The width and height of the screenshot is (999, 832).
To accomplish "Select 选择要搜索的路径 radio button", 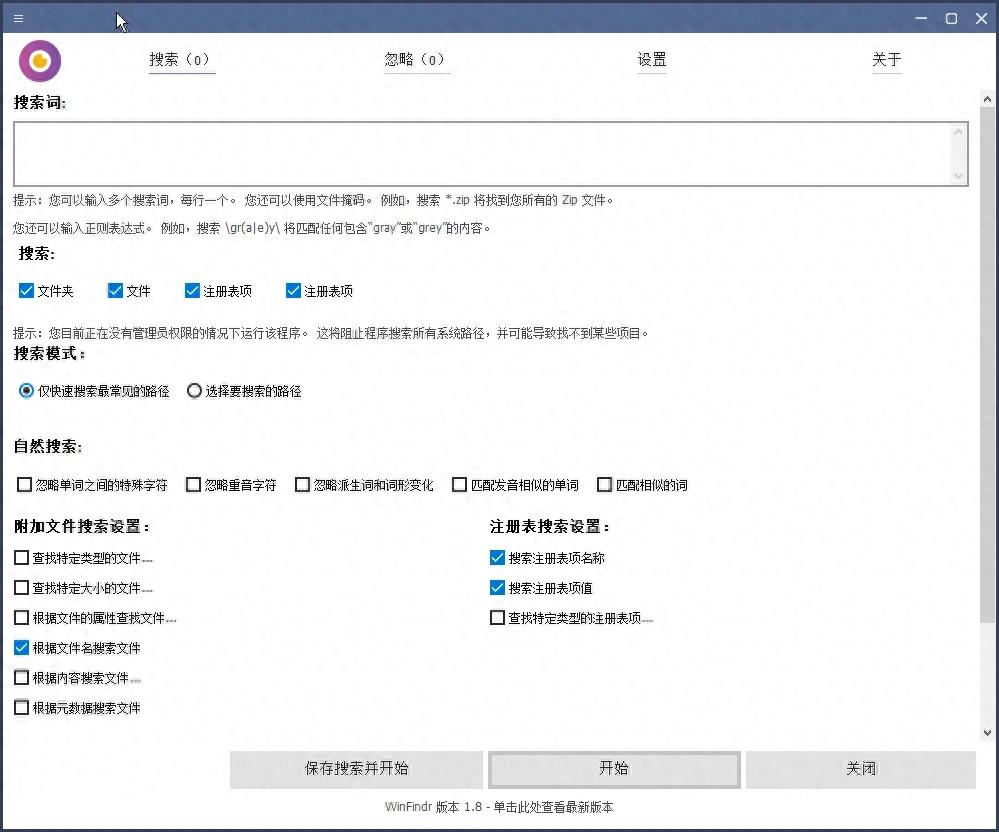I will coord(195,391).
